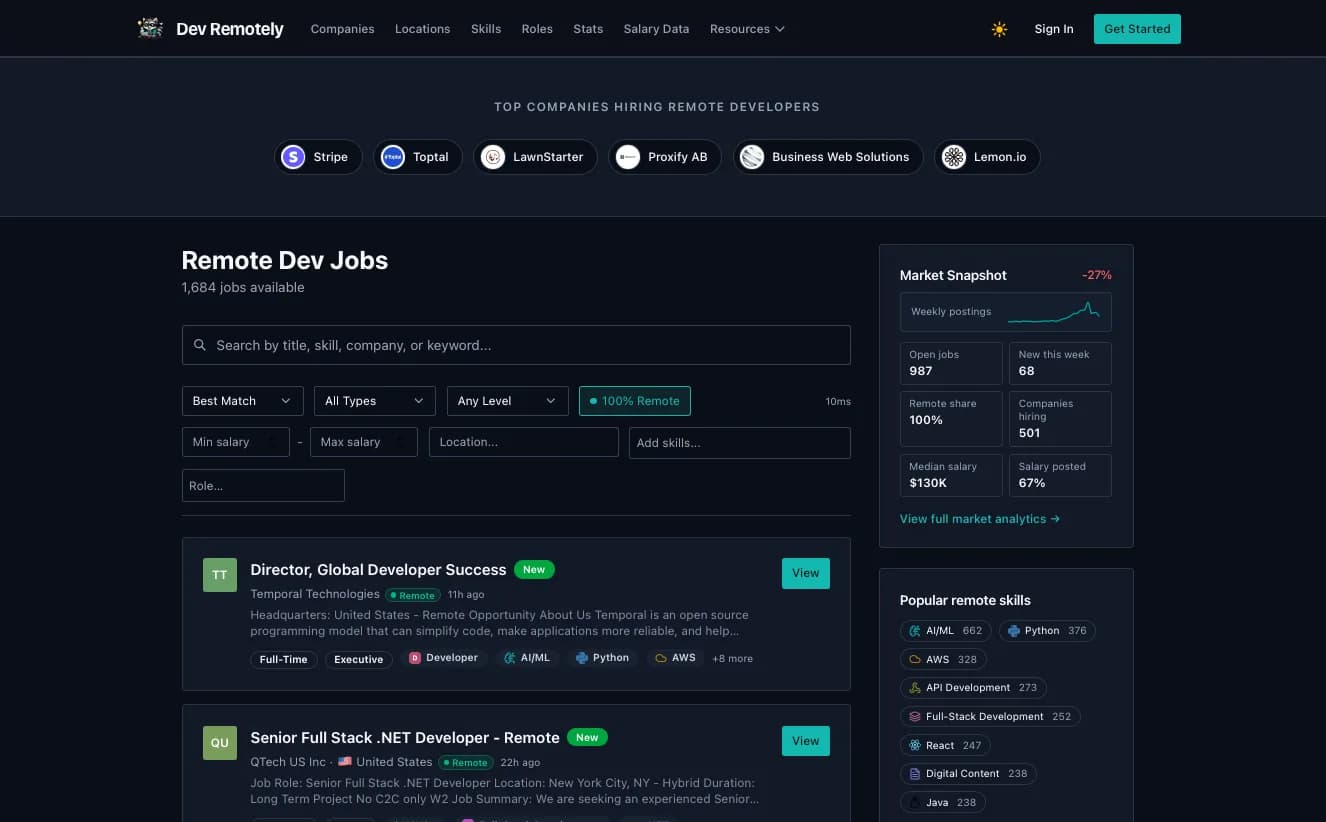This screenshot has height=822, width=1326.
Task: Click the search magnifier icon
Action: [200, 345]
